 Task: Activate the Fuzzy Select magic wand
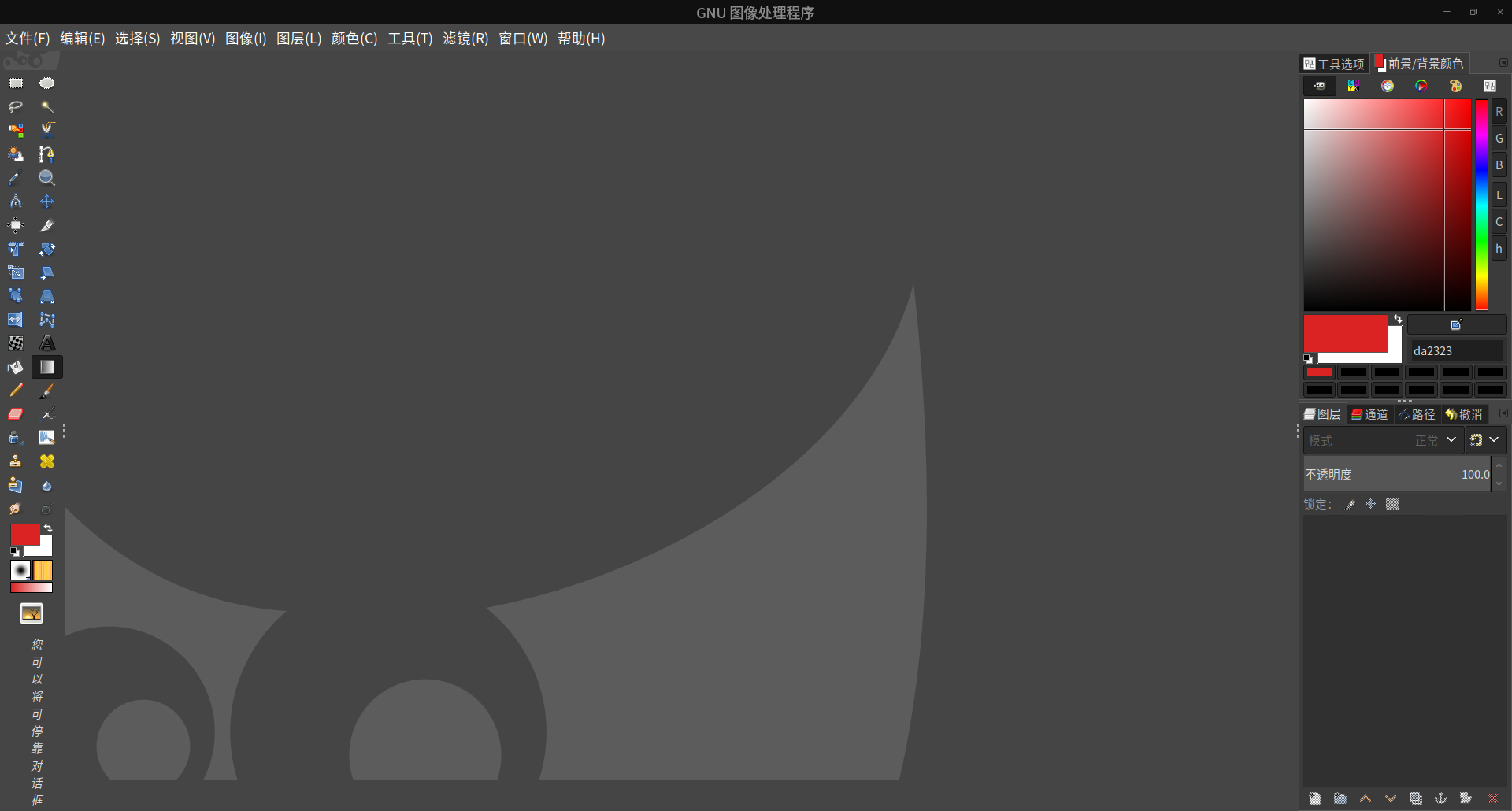[x=47, y=107]
